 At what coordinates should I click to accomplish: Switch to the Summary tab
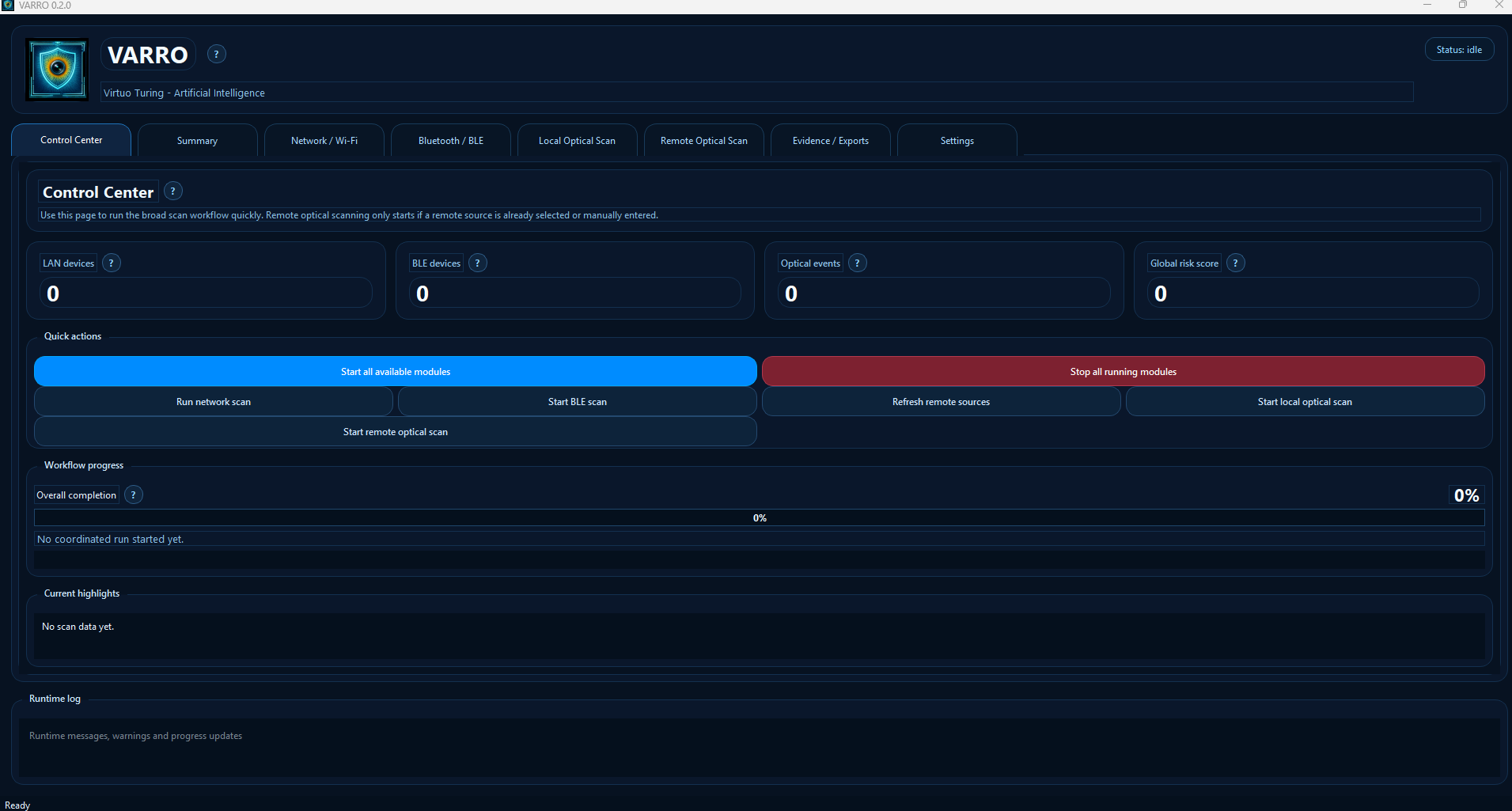click(197, 140)
